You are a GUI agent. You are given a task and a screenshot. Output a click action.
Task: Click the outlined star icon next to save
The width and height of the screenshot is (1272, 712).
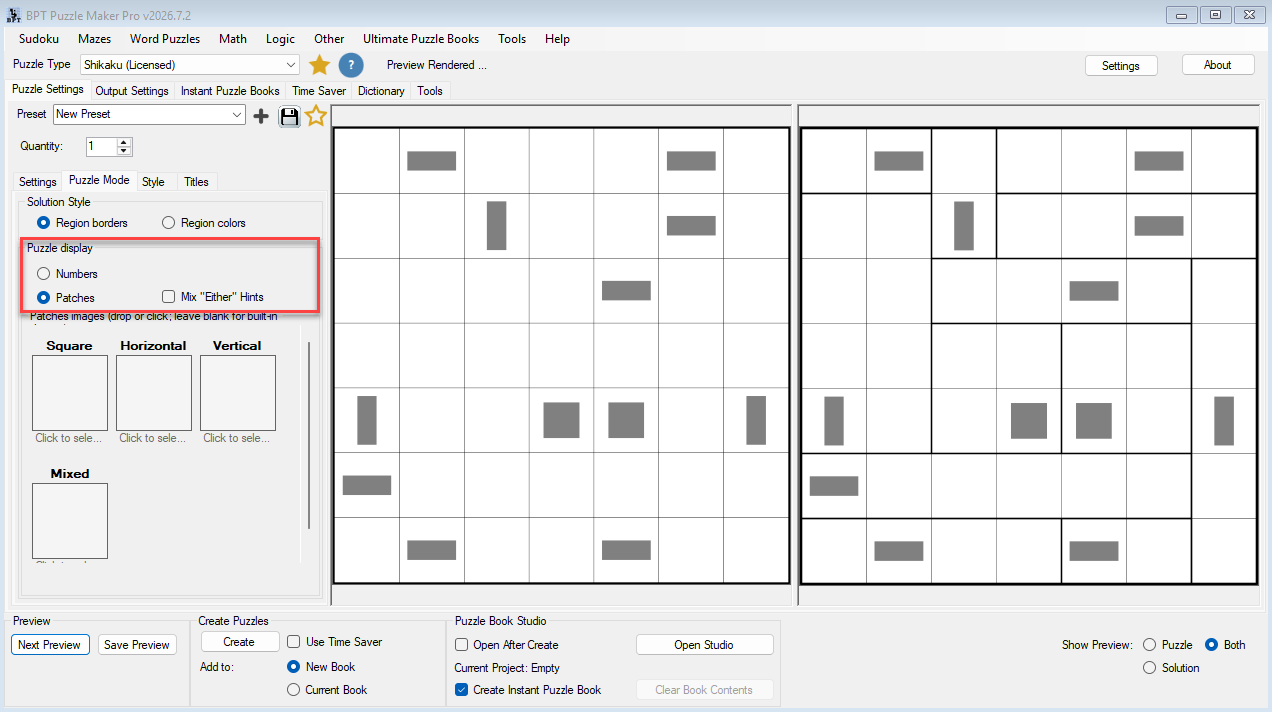point(316,115)
